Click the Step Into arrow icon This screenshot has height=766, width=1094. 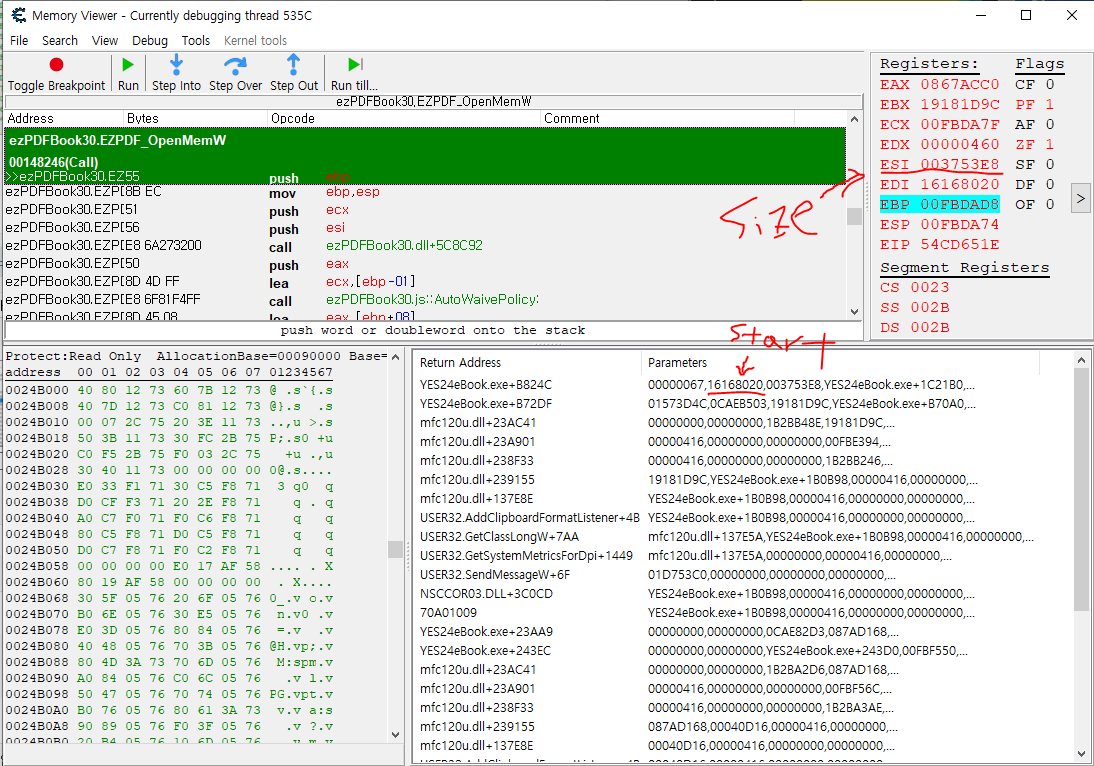point(177,64)
